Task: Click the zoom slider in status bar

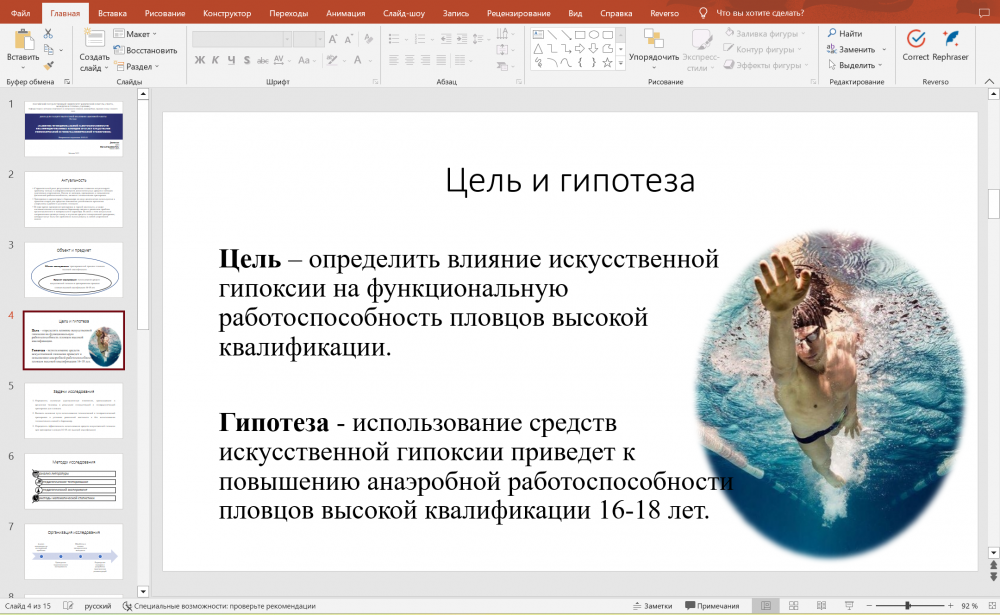Action: tap(907, 606)
